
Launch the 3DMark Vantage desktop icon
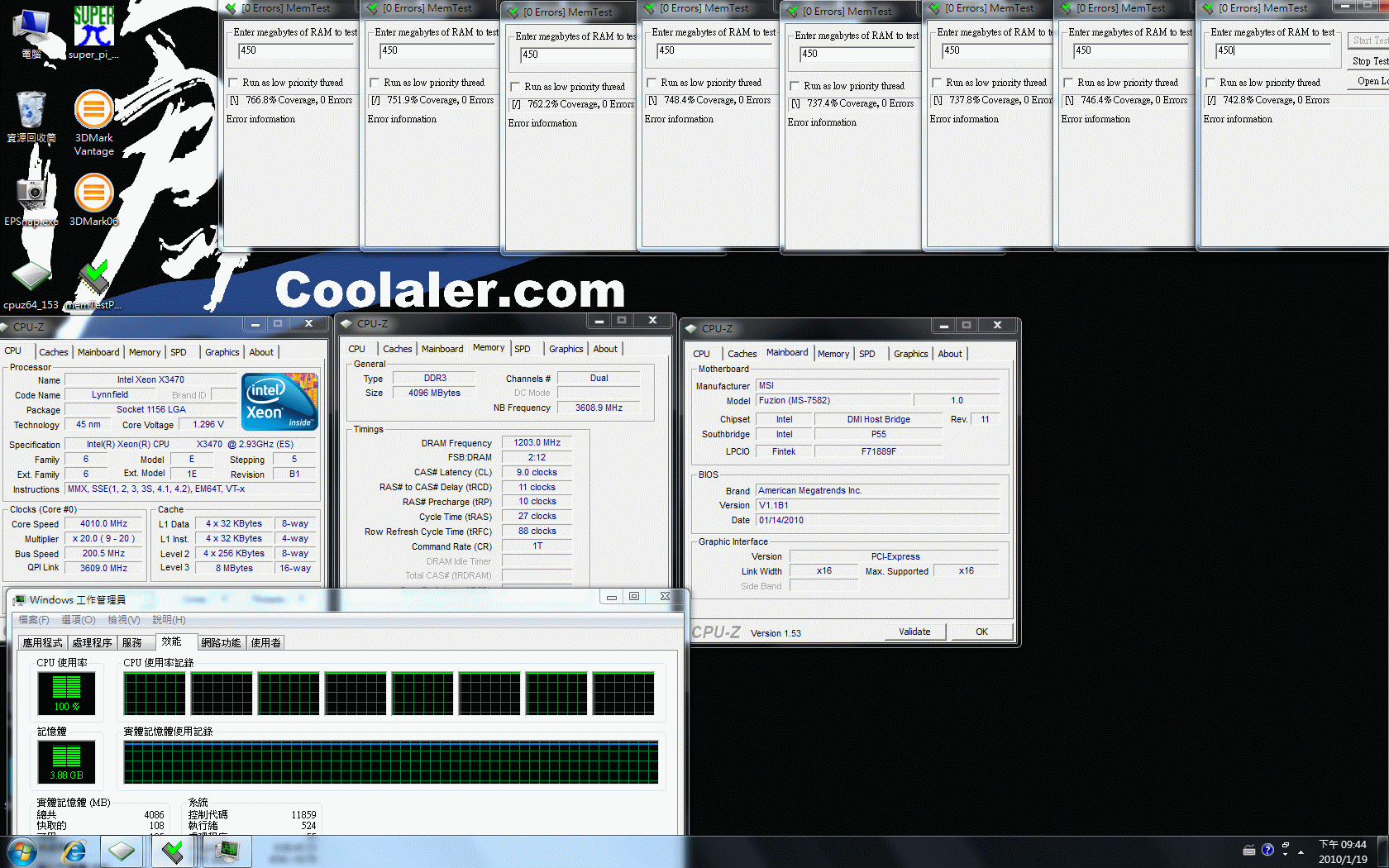[x=93, y=122]
